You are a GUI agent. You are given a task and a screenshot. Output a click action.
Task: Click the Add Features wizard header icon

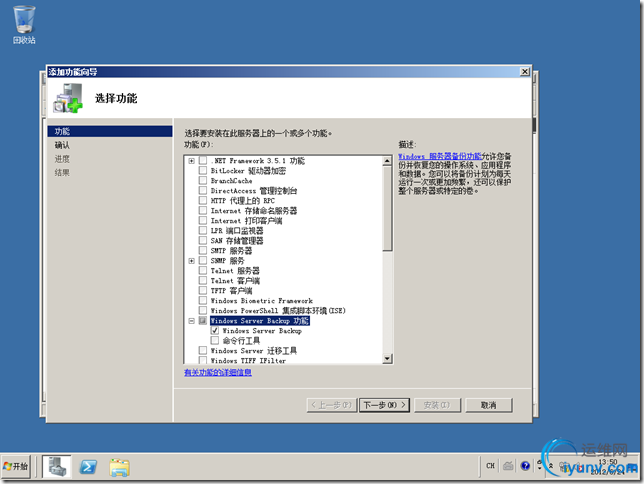pyautogui.click(x=68, y=98)
